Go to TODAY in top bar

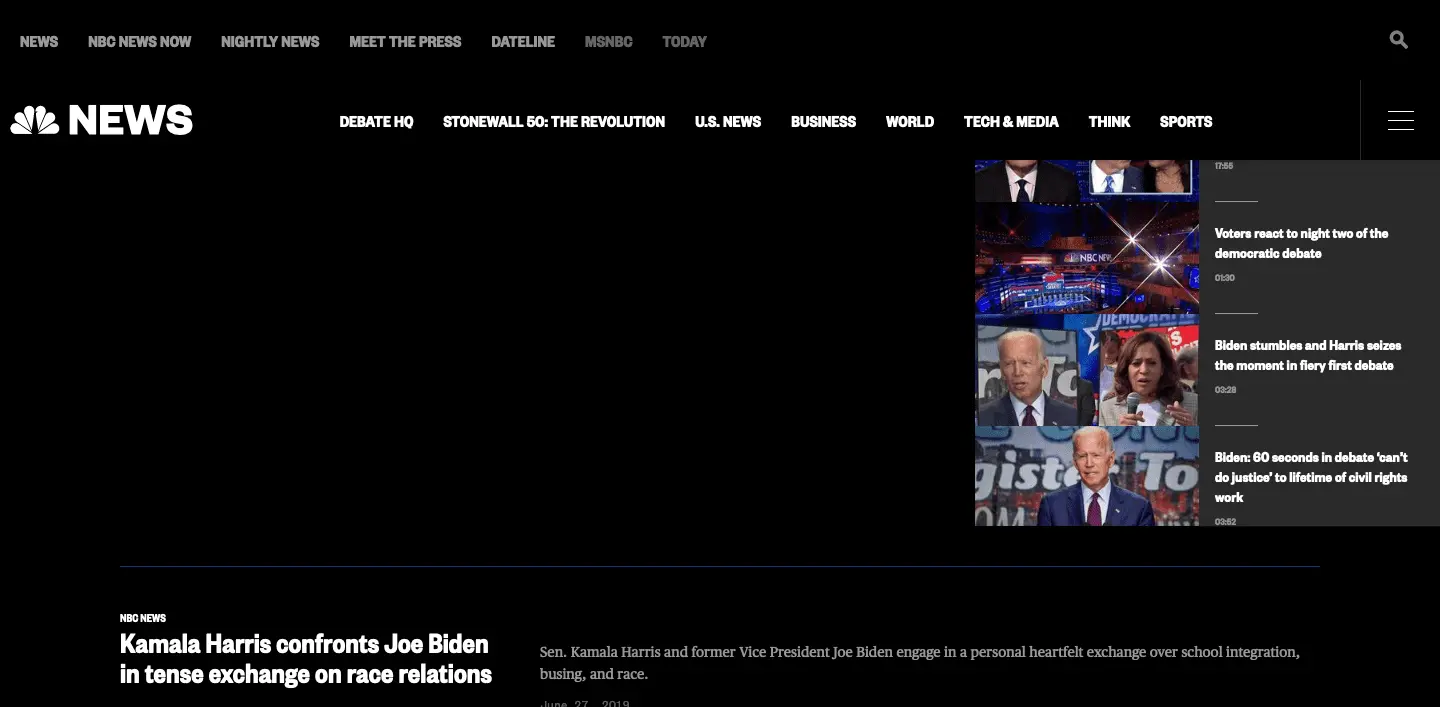point(684,41)
